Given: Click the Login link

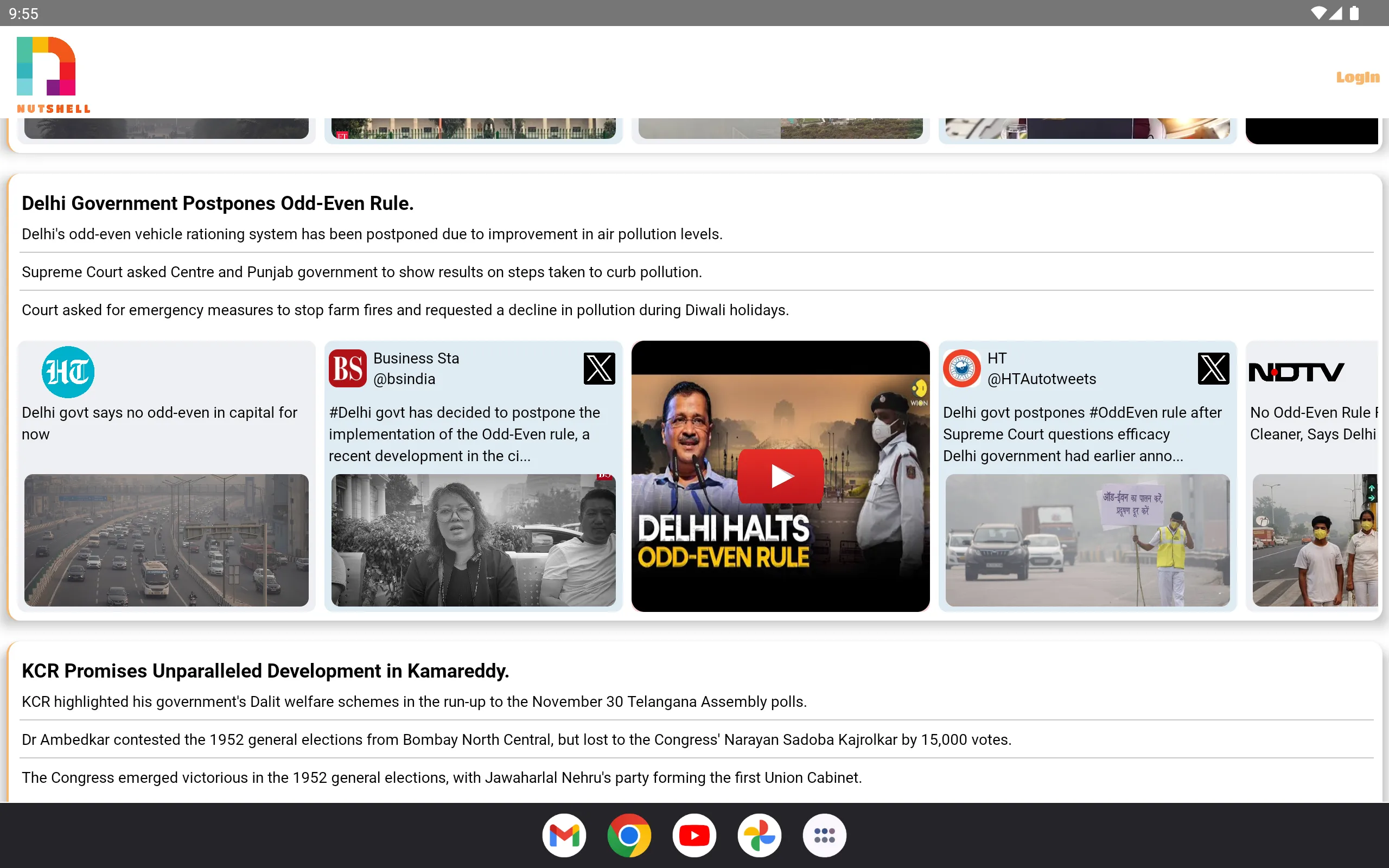Looking at the screenshot, I should pyautogui.click(x=1357, y=76).
